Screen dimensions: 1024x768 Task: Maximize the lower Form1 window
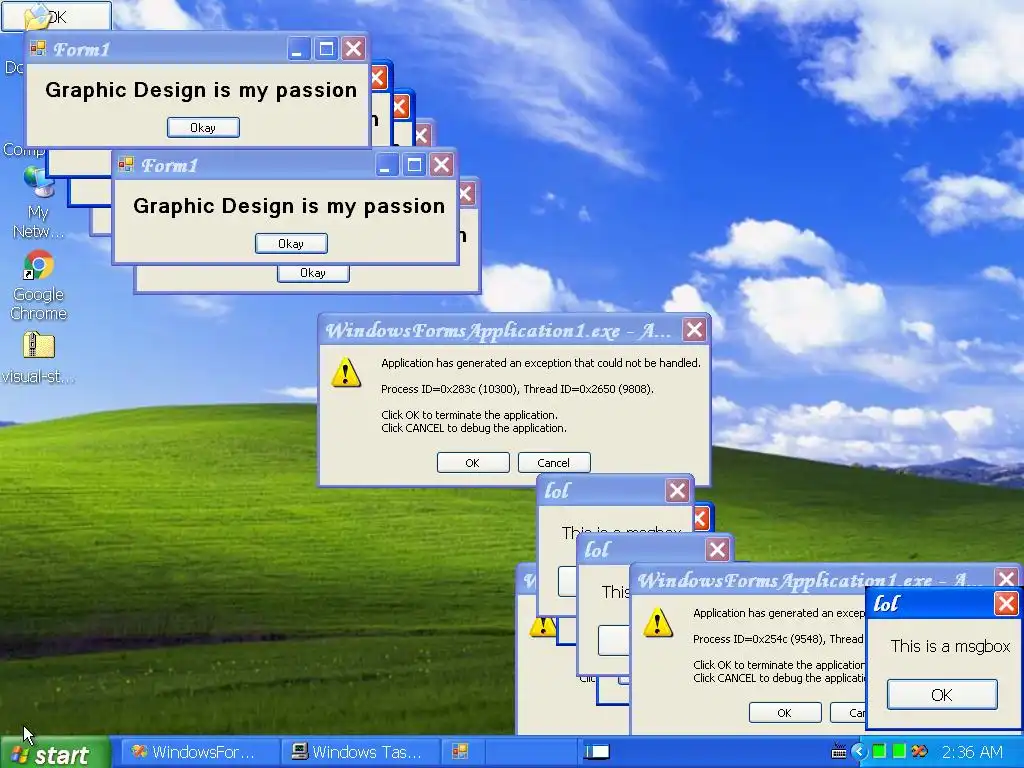414,165
